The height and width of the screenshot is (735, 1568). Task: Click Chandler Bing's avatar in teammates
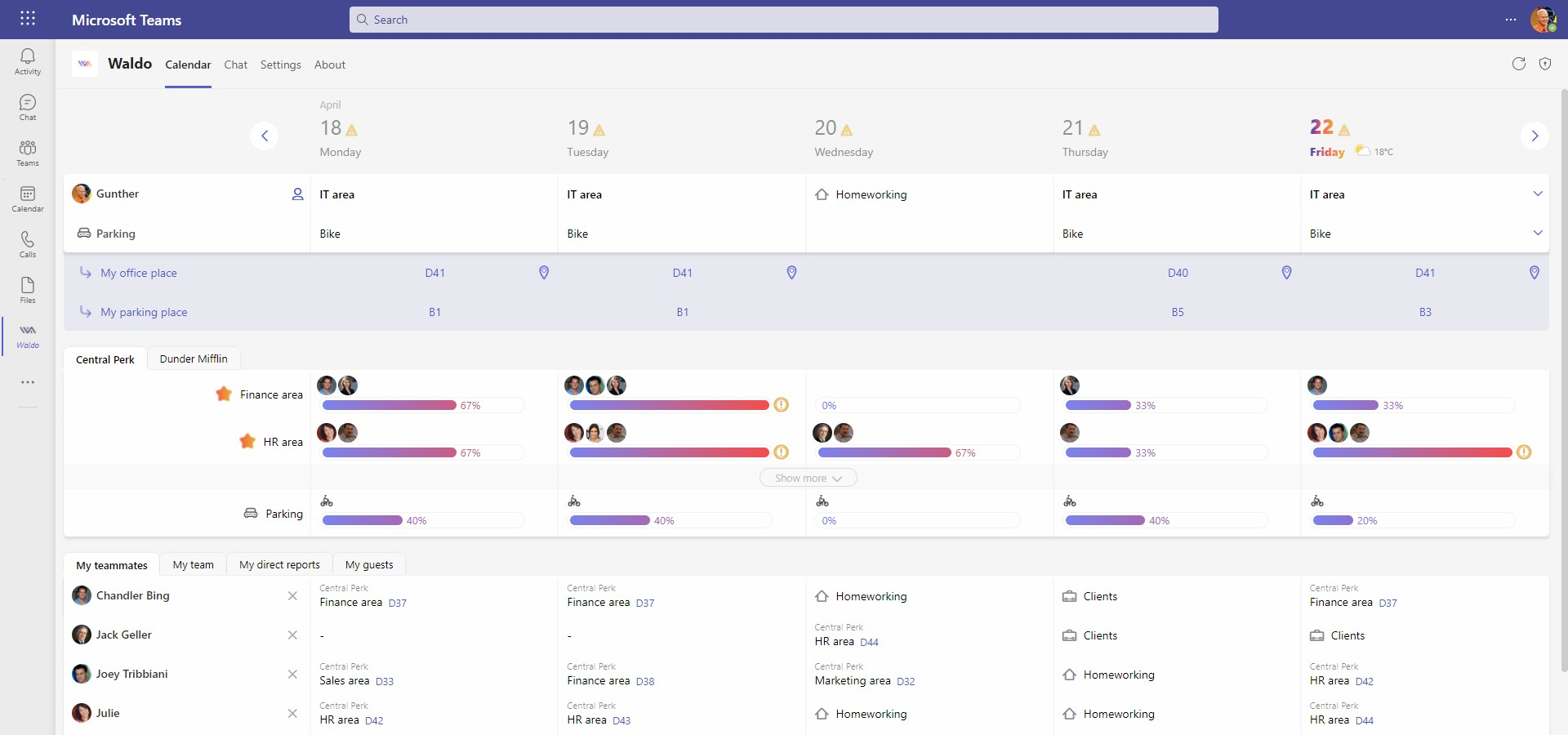tap(82, 595)
